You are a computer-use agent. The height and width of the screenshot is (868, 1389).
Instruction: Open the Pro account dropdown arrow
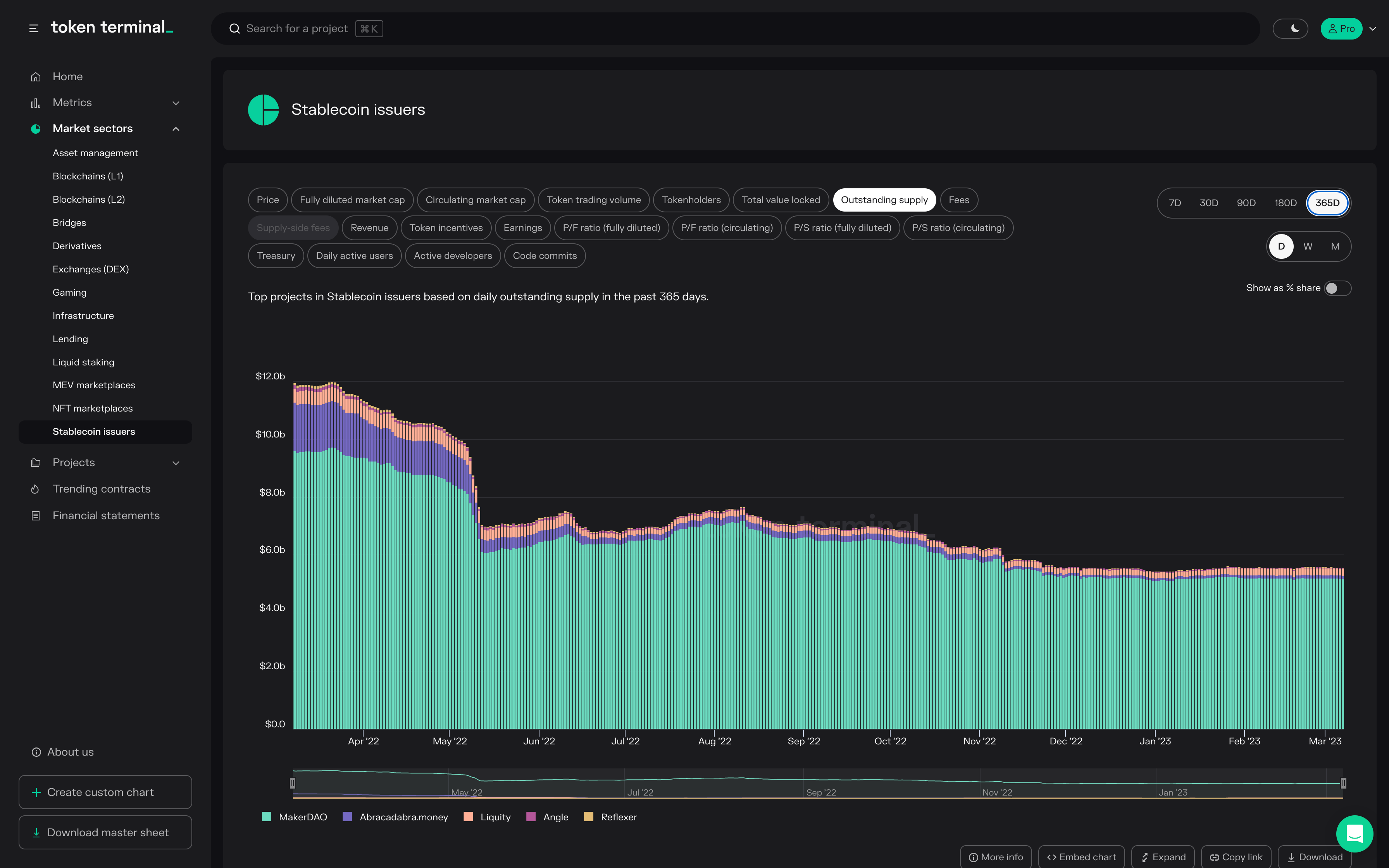pos(1373,29)
